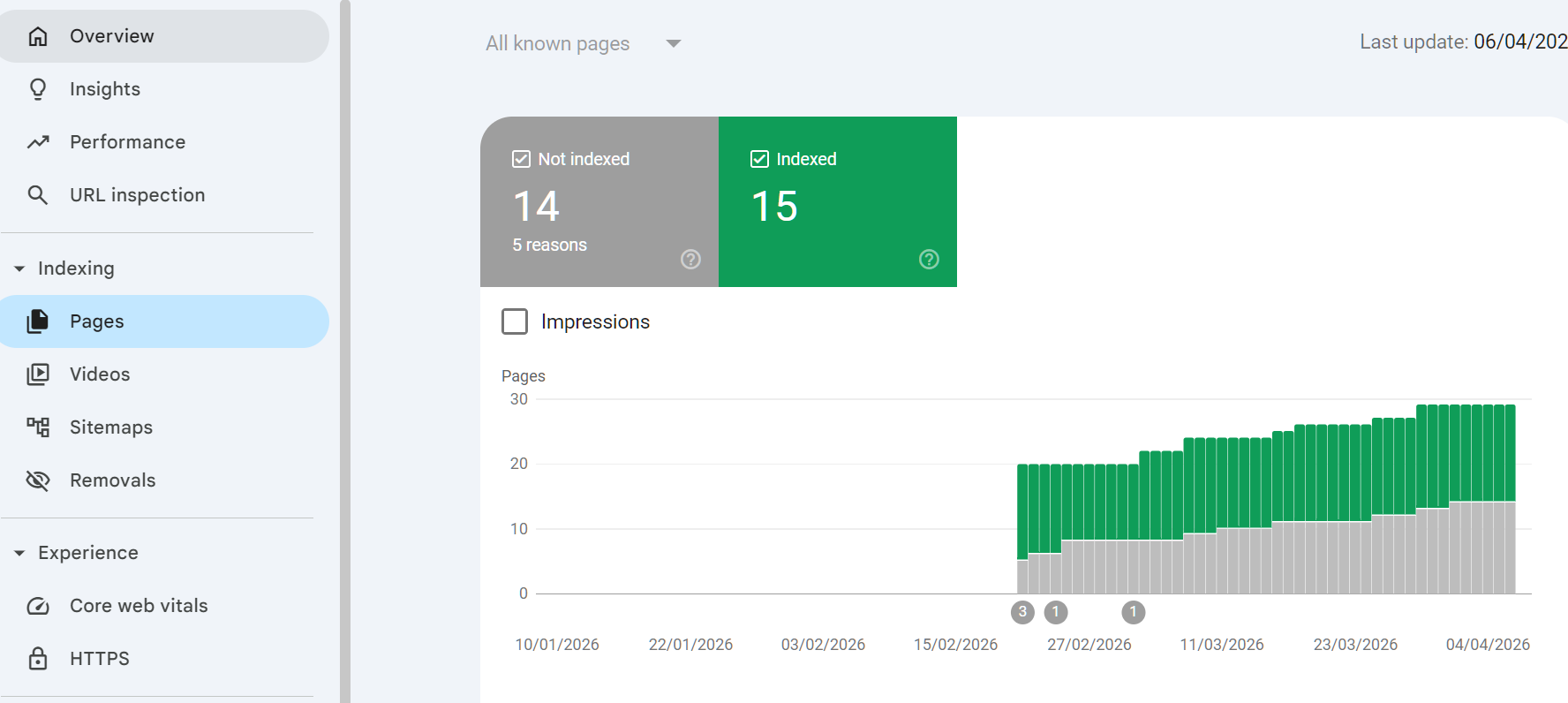
Task: Click the Removals crossed-eye icon
Action: coord(38,480)
